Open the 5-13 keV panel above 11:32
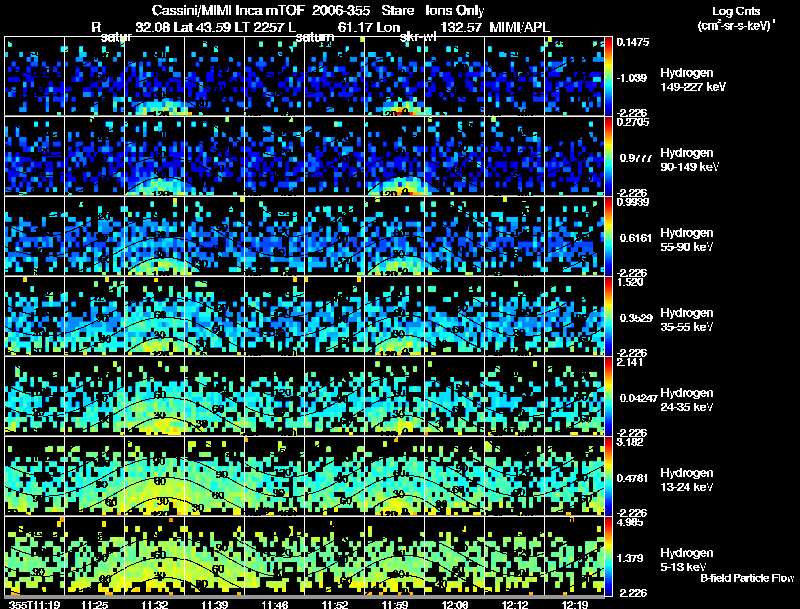800x609 pixels. [x=155, y=556]
